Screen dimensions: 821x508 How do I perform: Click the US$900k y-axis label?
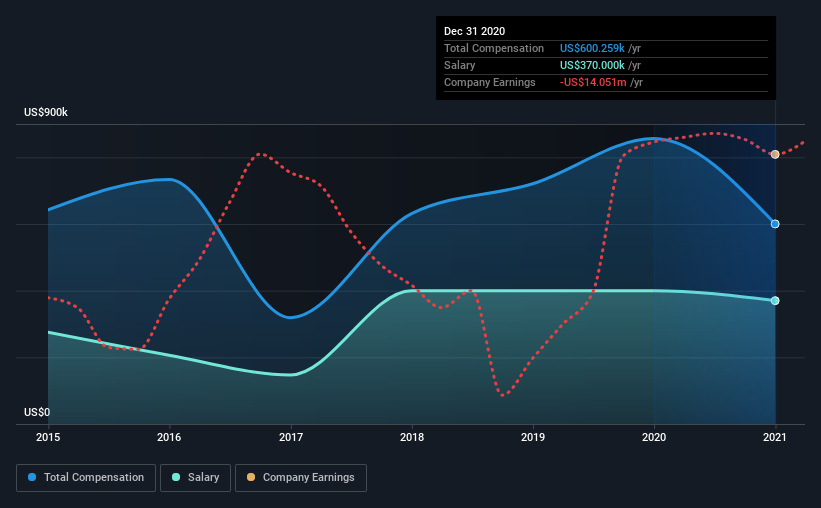[46, 112]
